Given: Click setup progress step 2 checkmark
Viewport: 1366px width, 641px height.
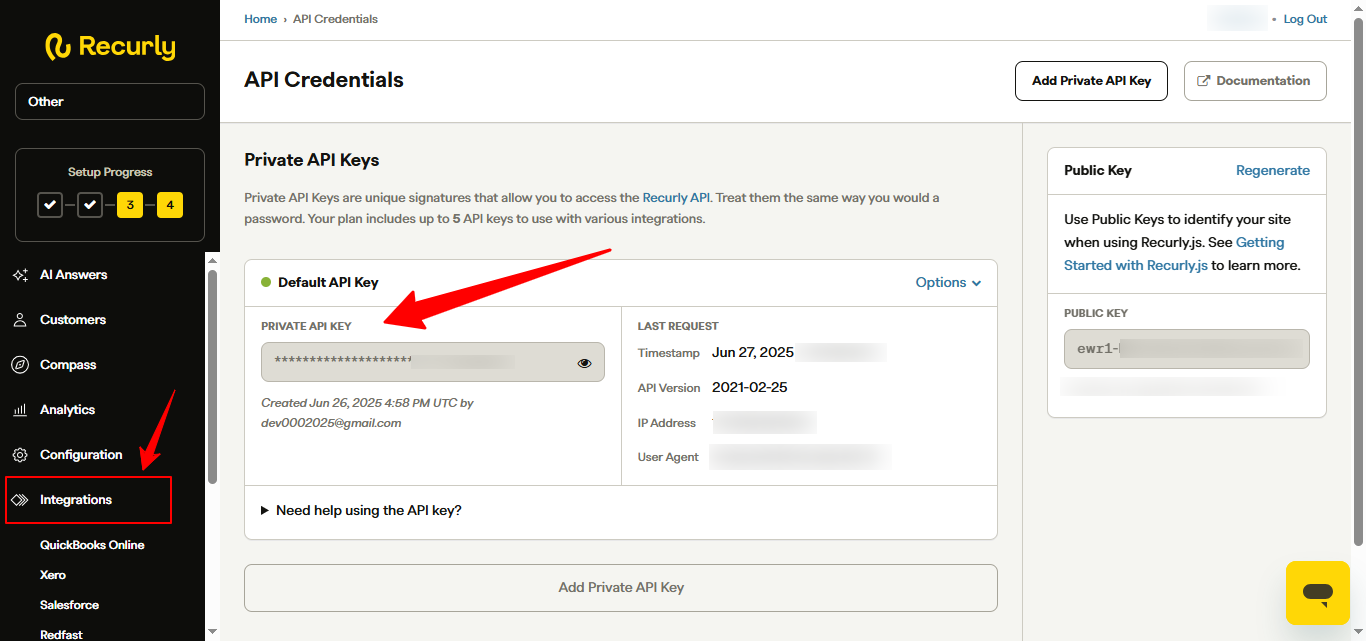Looking at the screenshot, I should 90,205.
